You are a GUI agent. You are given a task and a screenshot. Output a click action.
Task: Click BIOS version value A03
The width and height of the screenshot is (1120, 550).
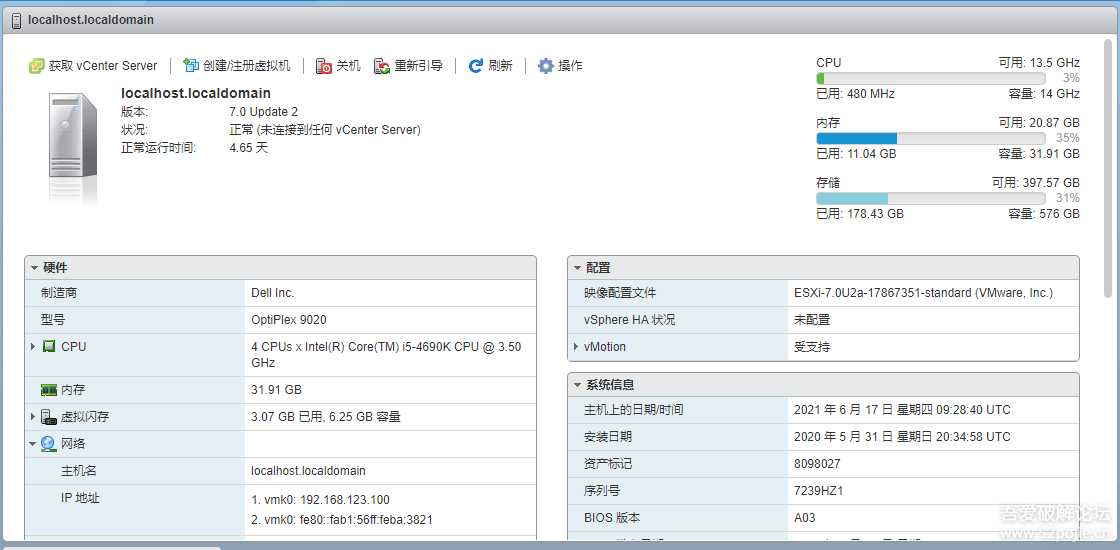pos(805,518)
